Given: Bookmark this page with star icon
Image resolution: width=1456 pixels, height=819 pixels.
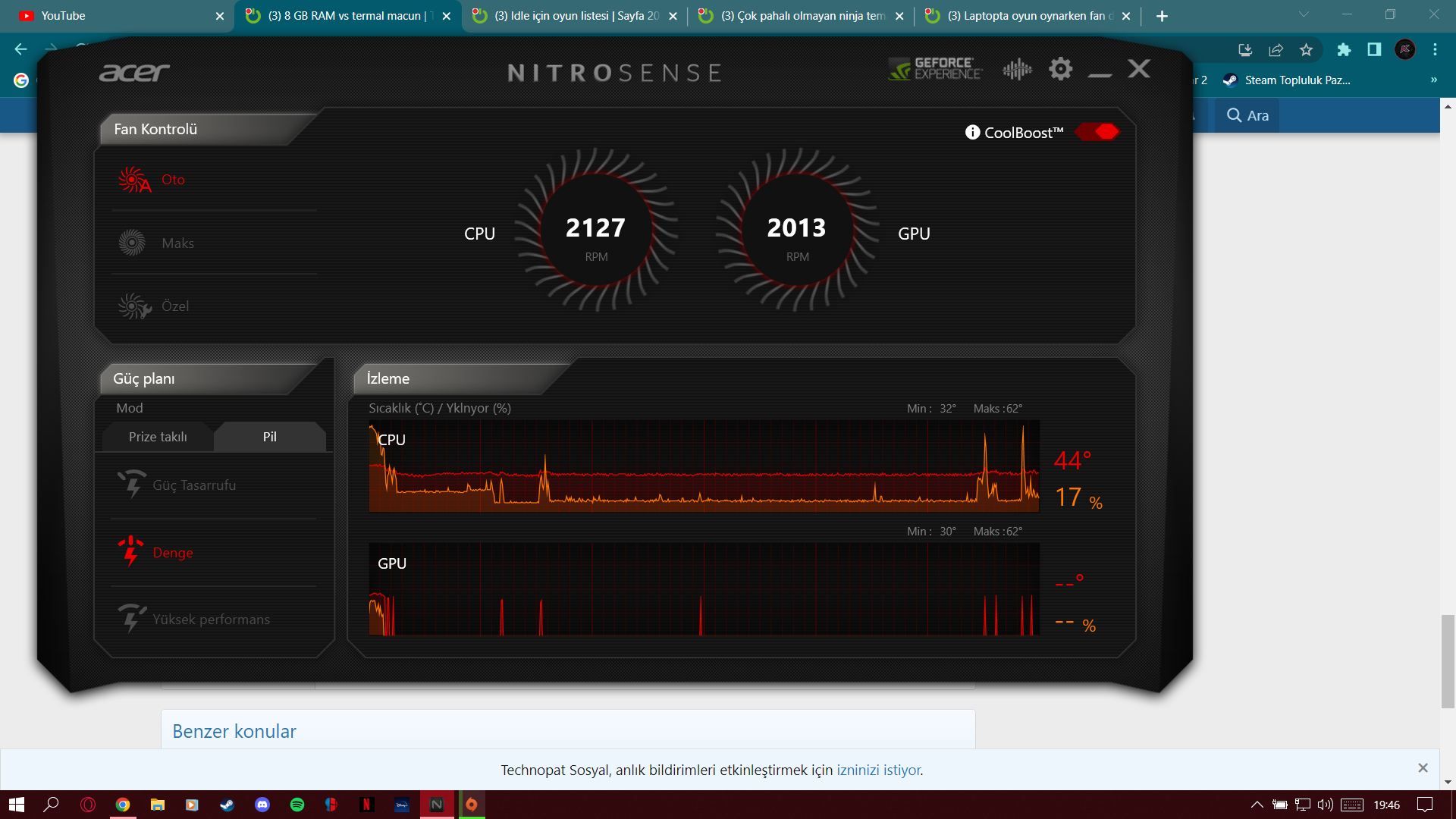Looking at the screenshot, I should click(x=1306, y=50).
